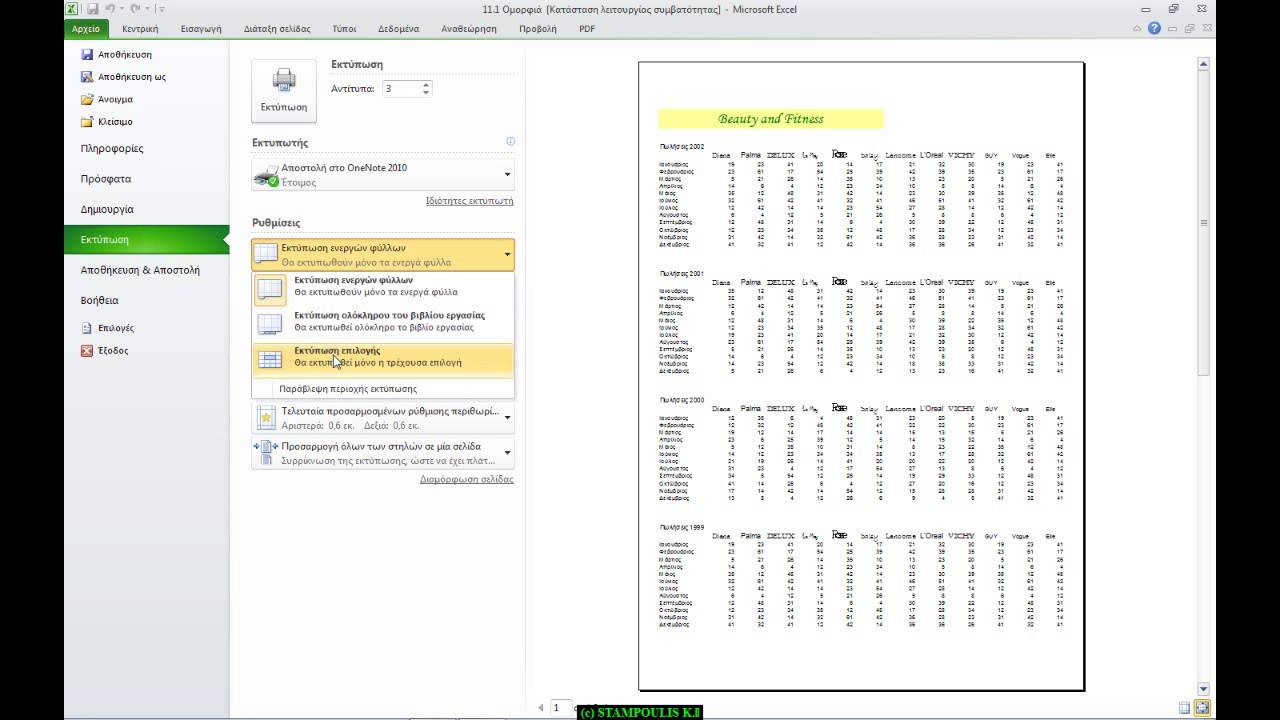Open the printer dropdown showing OneNote 2010
This screenshot has width=1280, height=720.
383,175
